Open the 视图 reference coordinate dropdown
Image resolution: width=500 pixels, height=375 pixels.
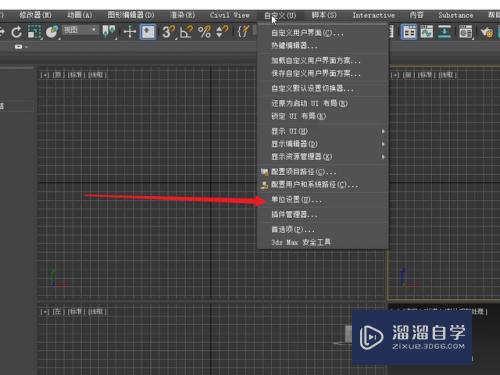coord(80,30)
